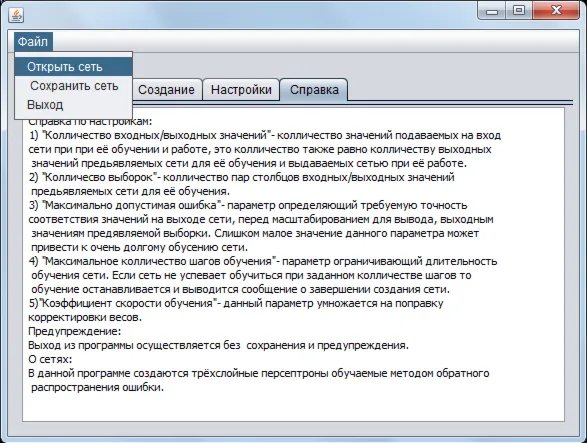Place cursor on the О сетях: line
587x443 pixels.
50,359
